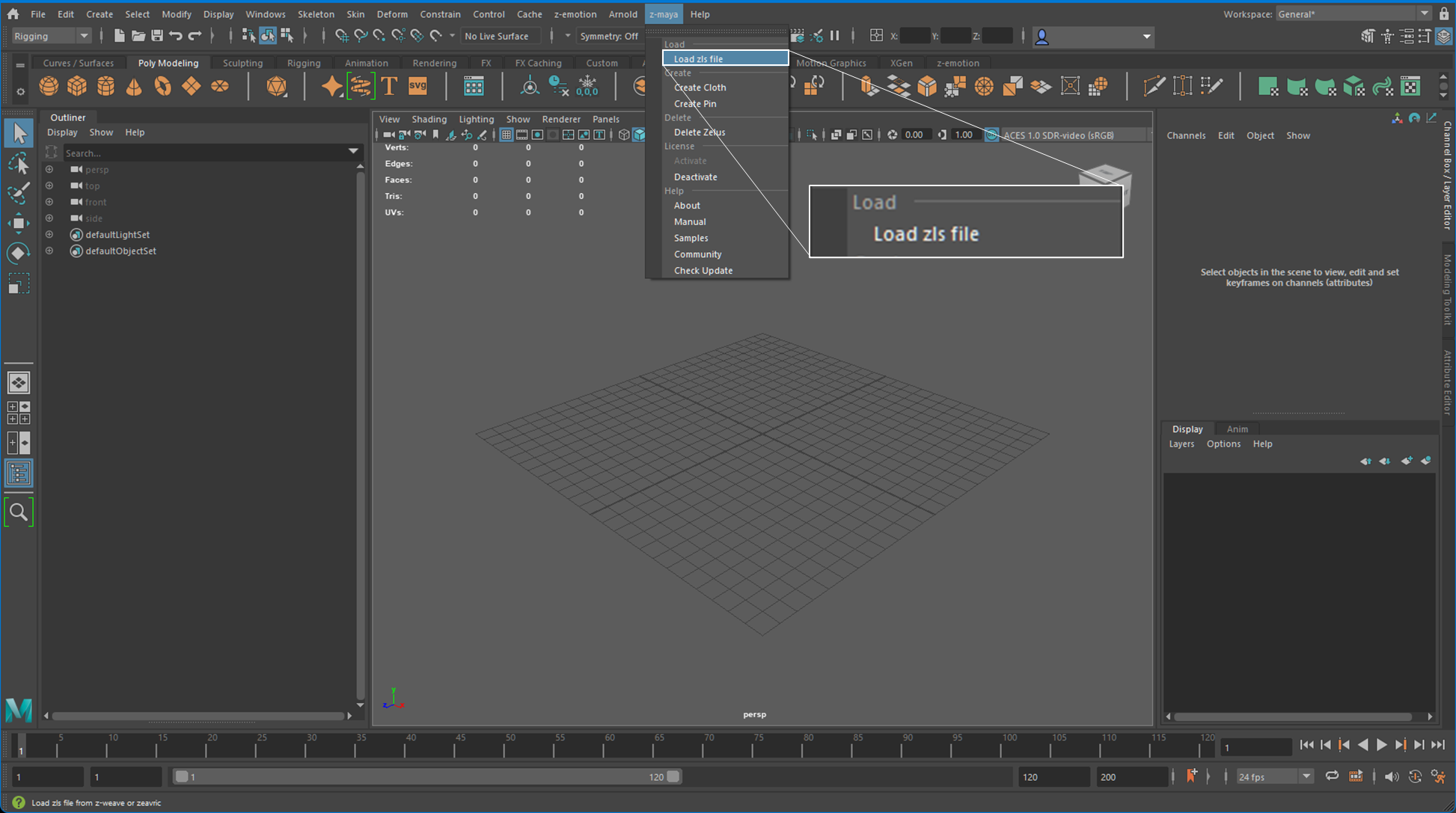Viewport: 1456px width, 813px height.
Task: Choose Check Update menu entry
Action: (703, 270)
